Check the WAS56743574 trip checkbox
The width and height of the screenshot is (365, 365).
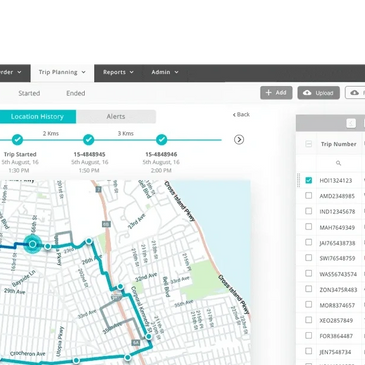[x=309, y=274]
